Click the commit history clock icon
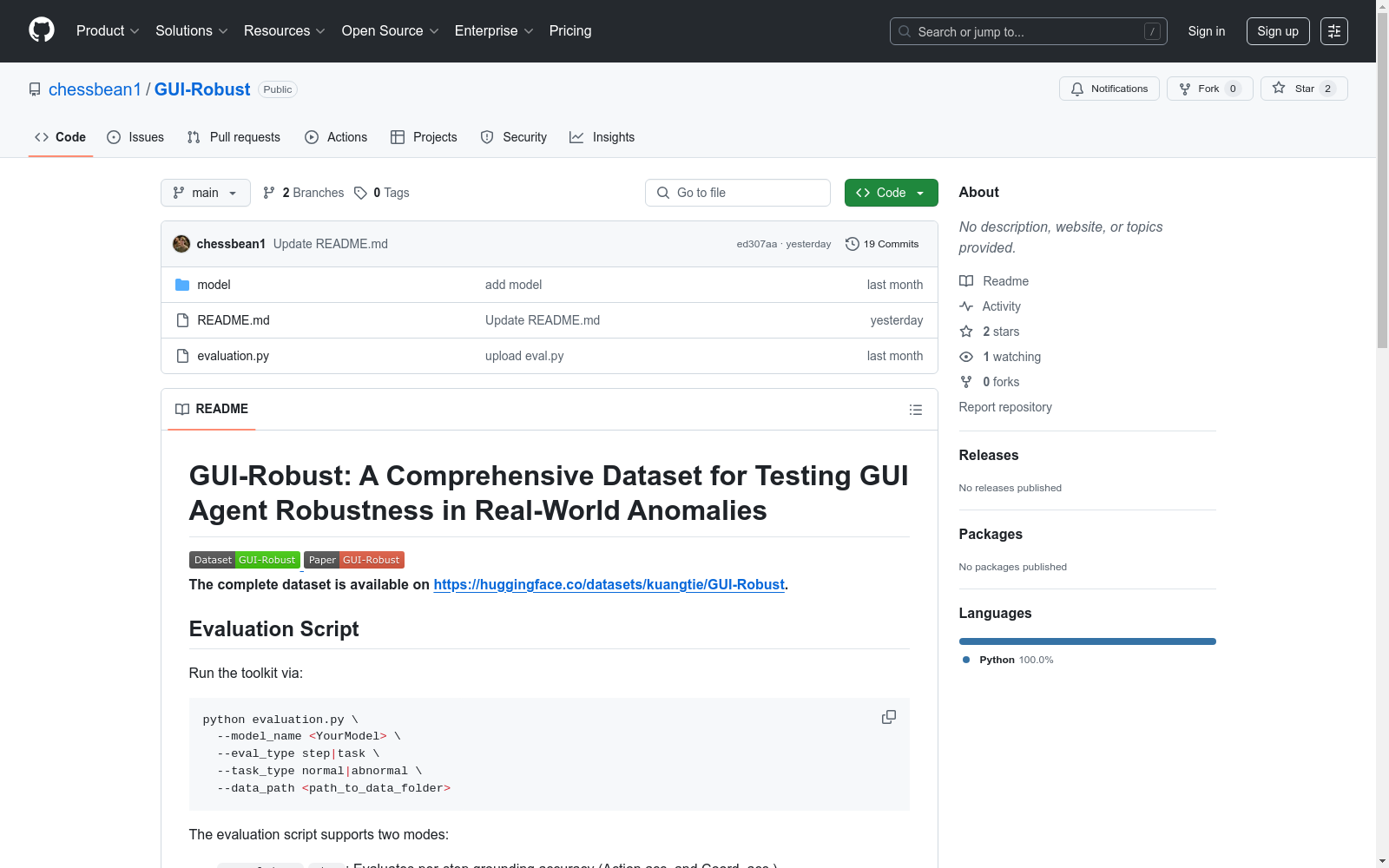The width and height of the screenshot is (1389, 868). pyautogui.click(x=852, y=244)
